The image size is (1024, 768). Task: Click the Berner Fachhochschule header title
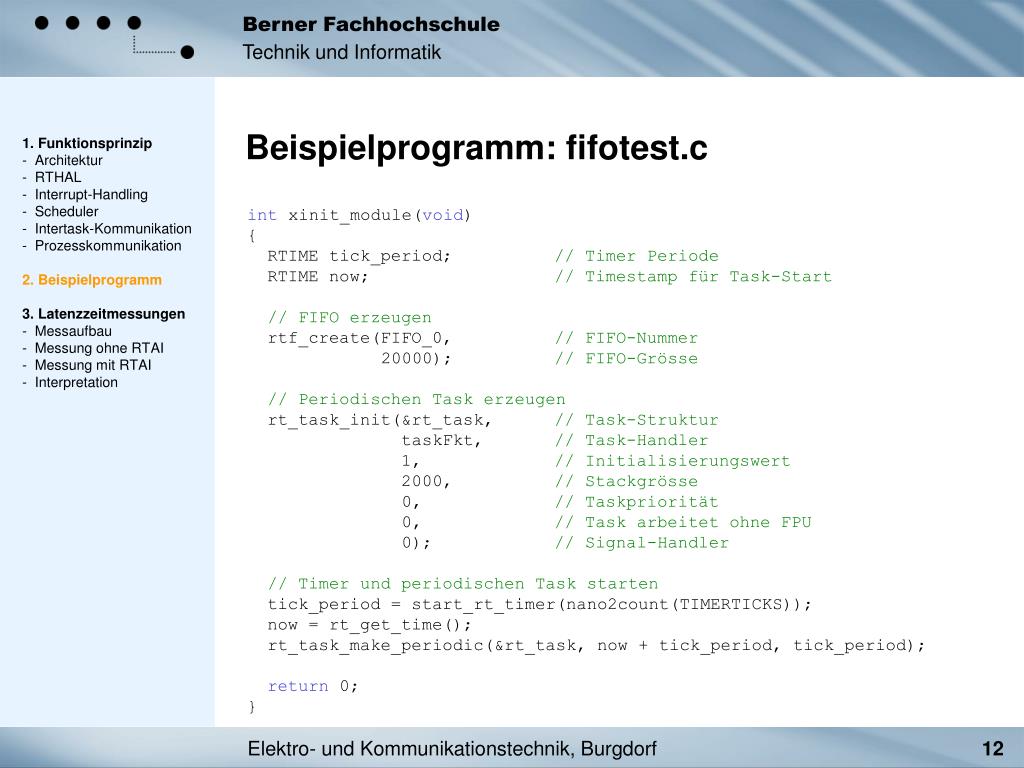[370, 25]
